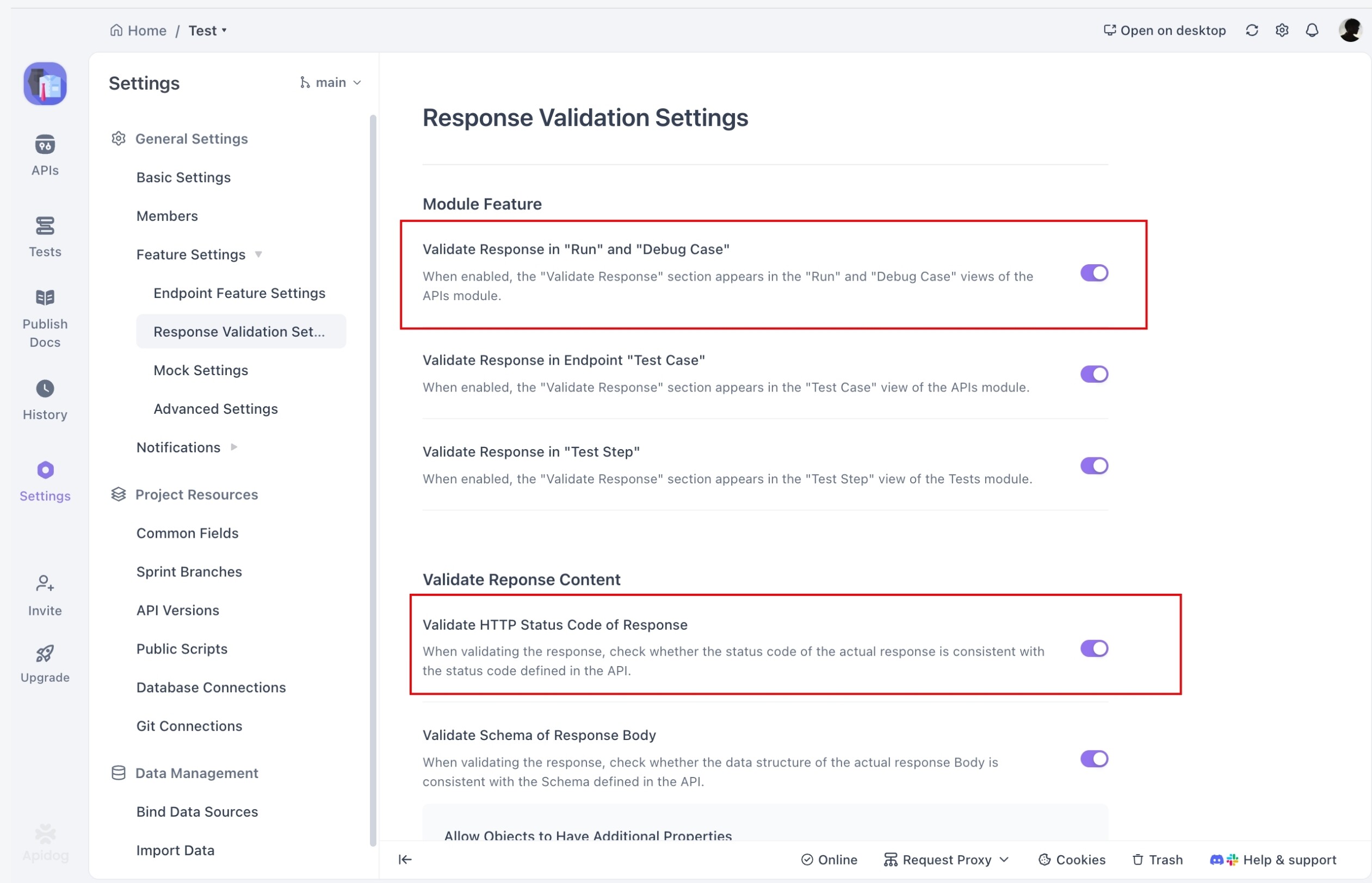
Task: Select Mock Settings in the settings menu
Action: [201, 370]
